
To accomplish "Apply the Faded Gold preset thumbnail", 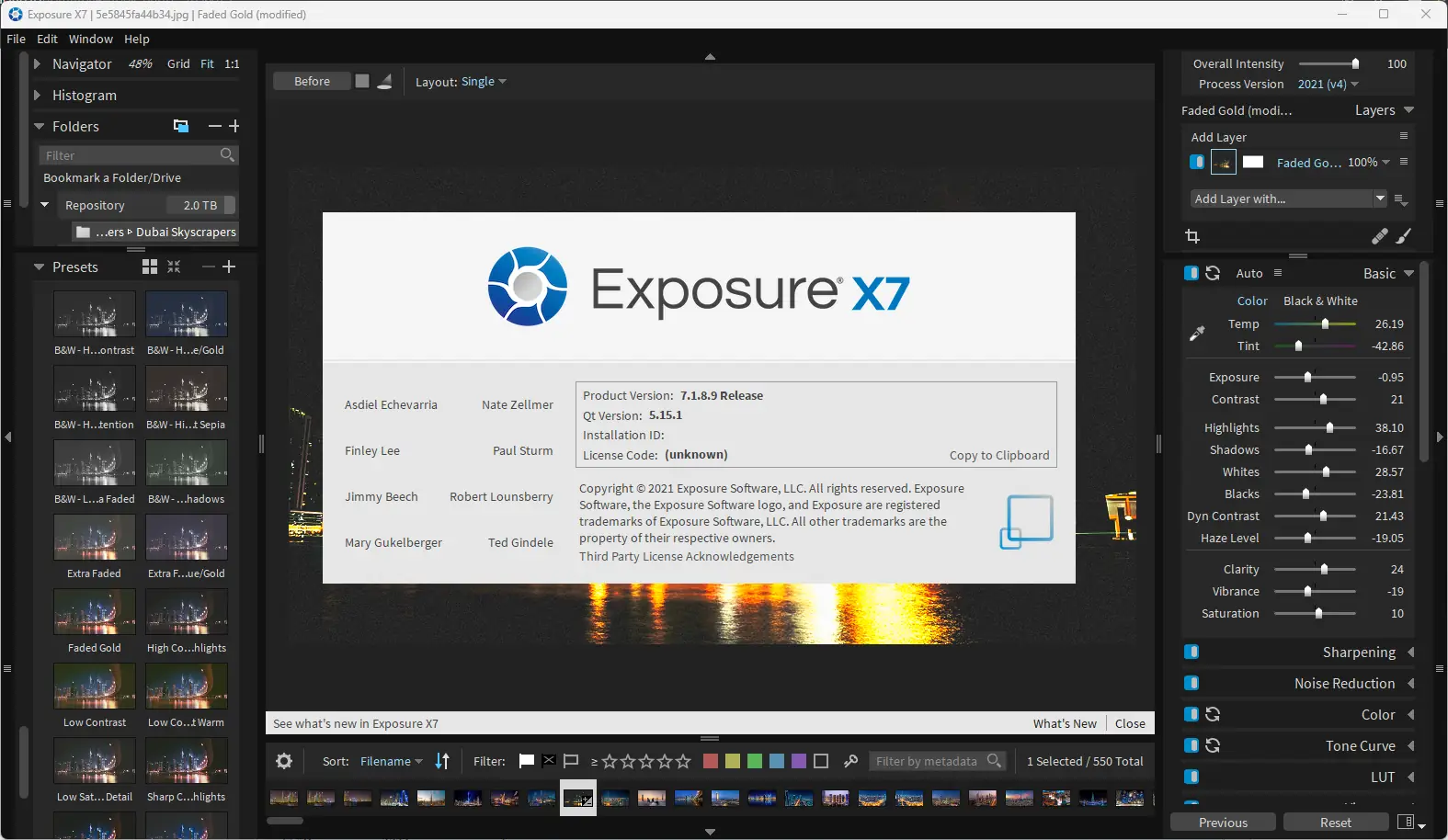I will click(x=95, y=611).
